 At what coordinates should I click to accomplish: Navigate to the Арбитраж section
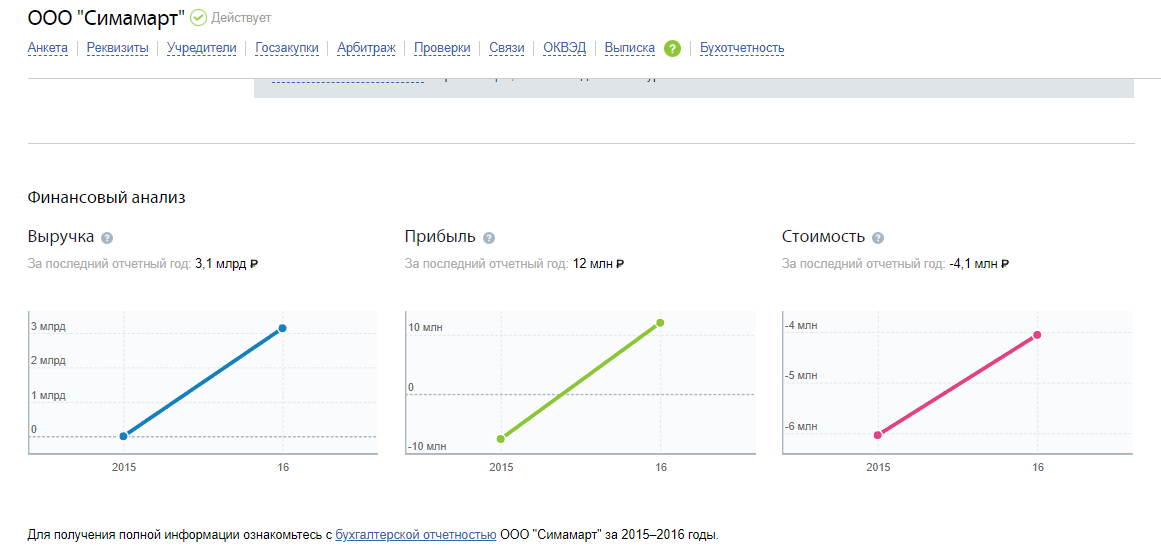(x=366, y=48)
